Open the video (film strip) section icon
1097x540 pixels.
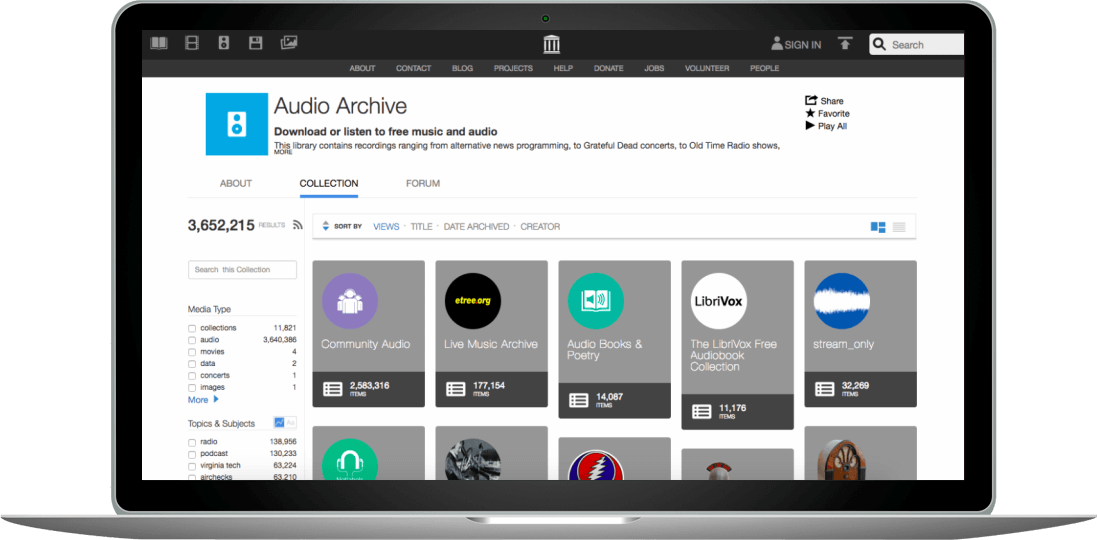click(192, 43)
